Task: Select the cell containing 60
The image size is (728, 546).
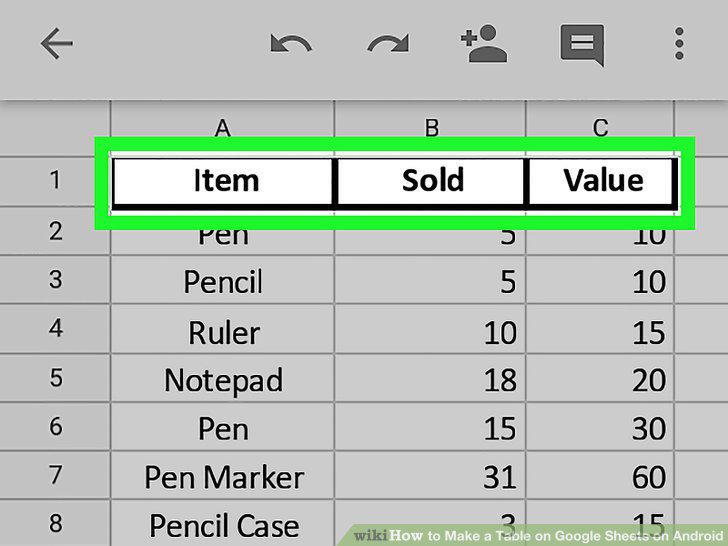Action: (x=600, y=475)
